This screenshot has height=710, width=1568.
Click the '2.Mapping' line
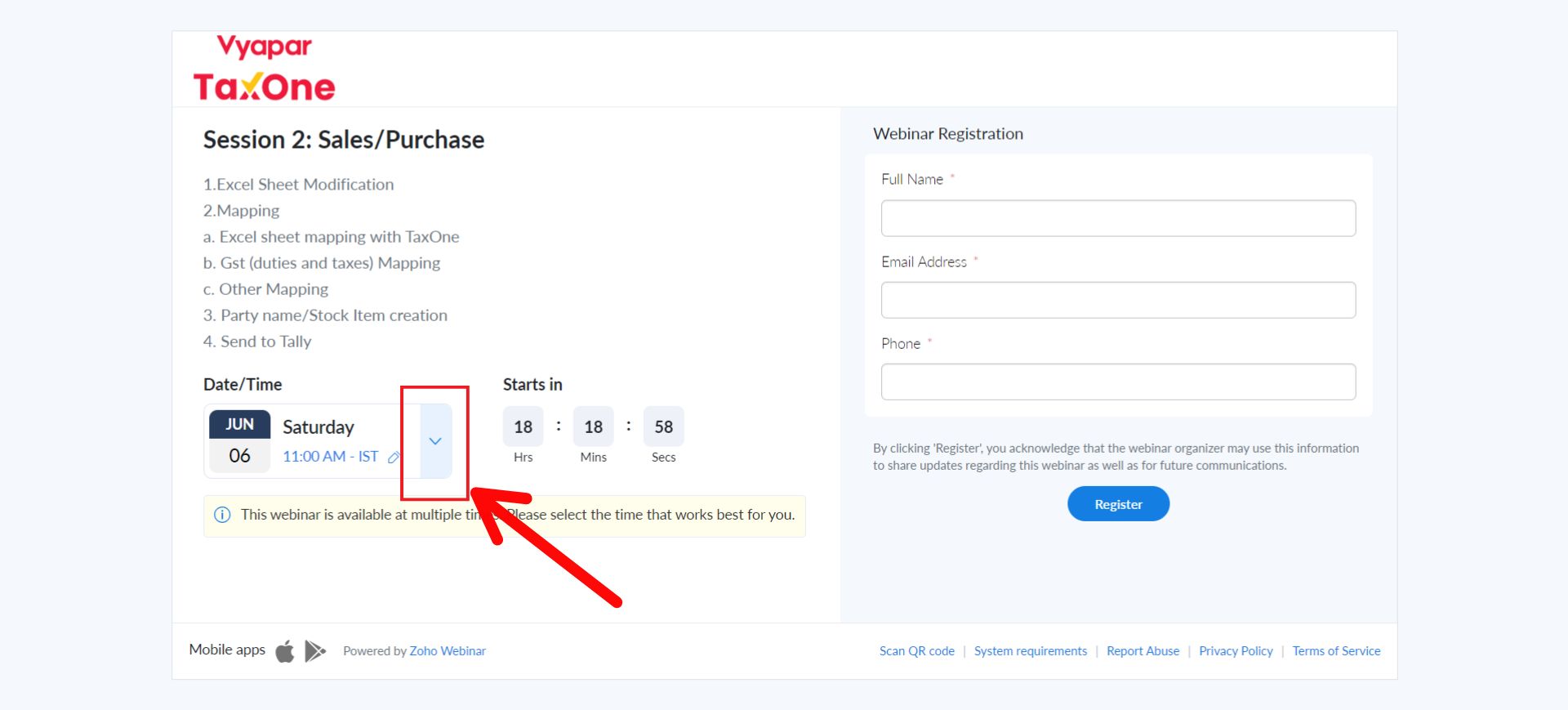241,211
